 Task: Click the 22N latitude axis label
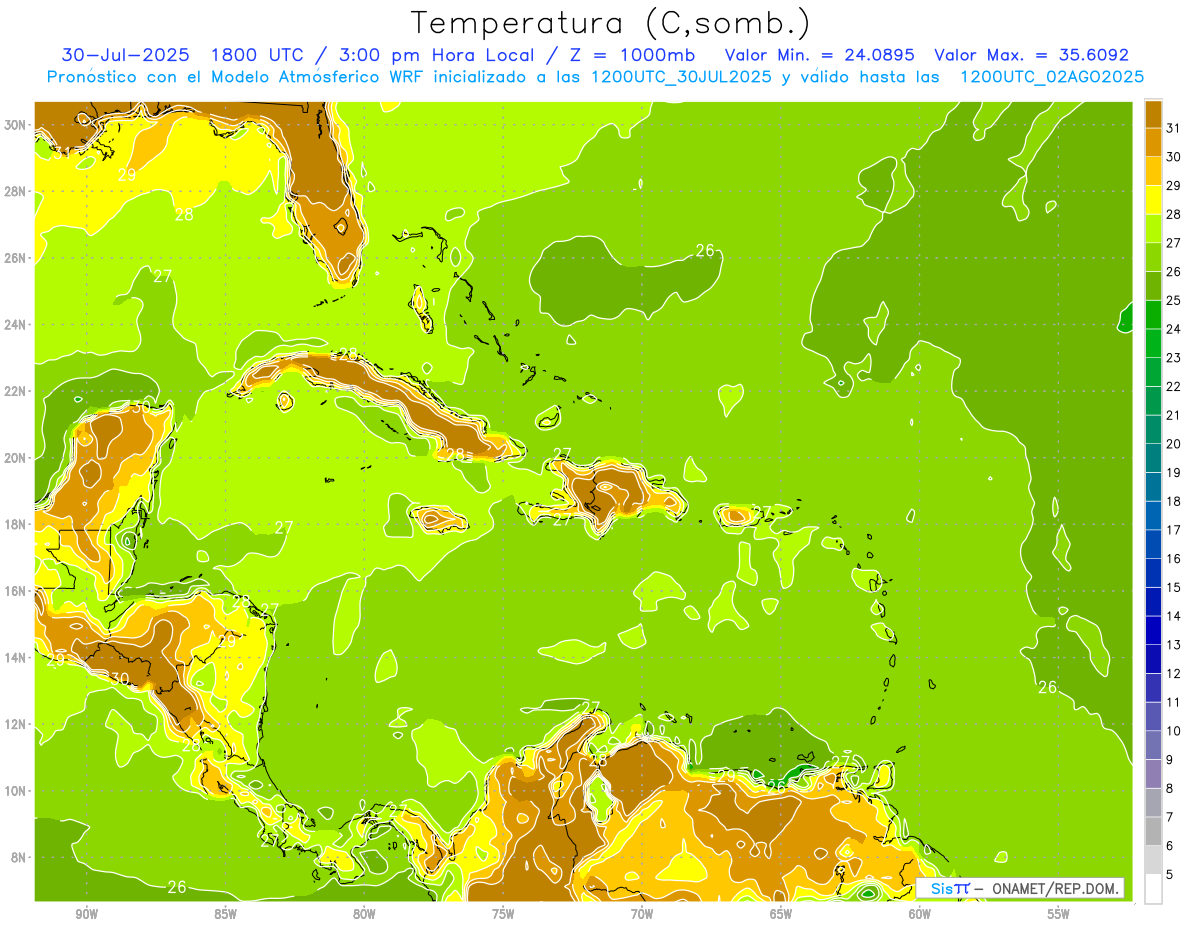click(x=16, y=391)
